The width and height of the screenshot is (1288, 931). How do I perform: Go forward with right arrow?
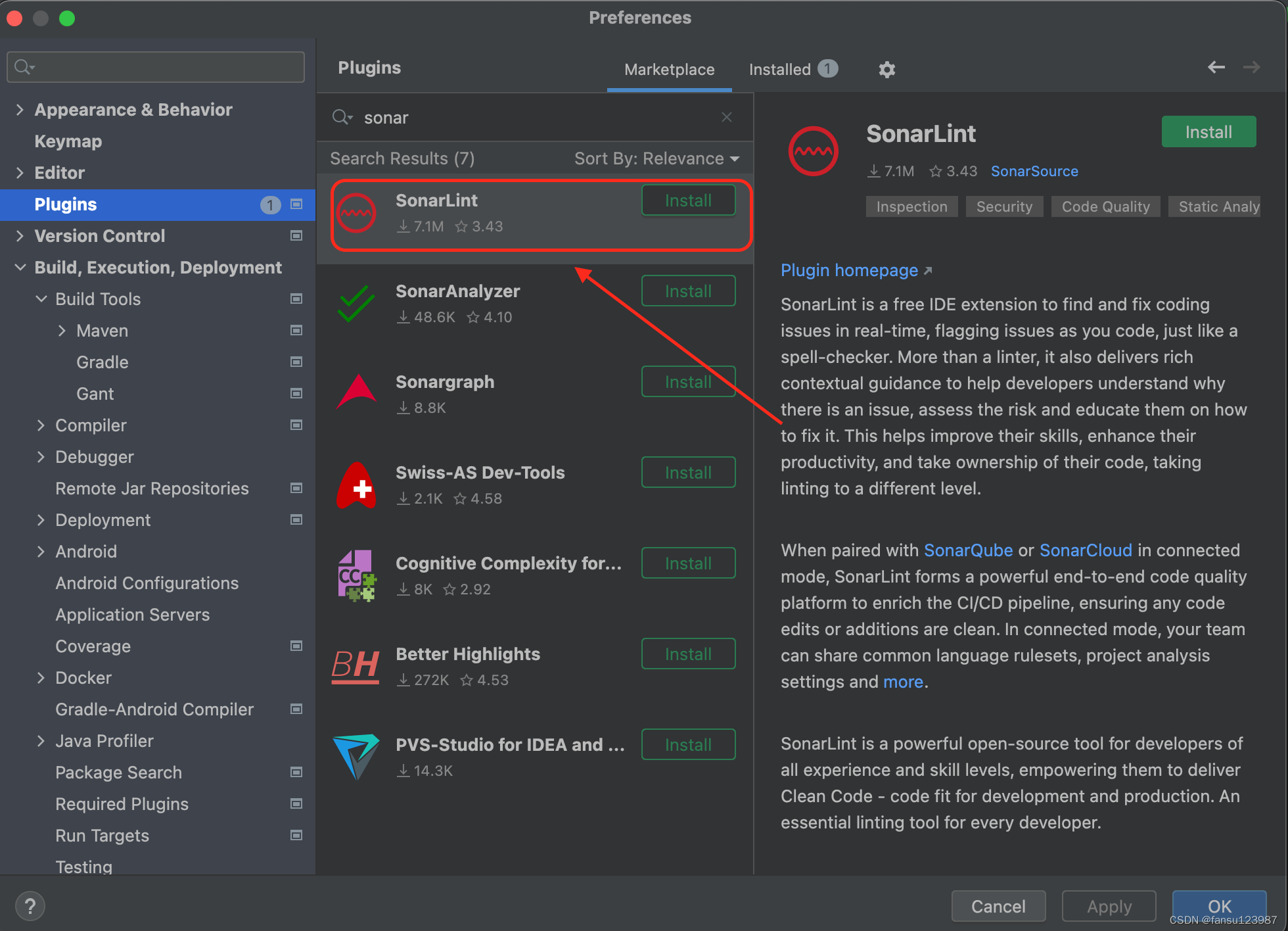click(x=1252, y=67)
